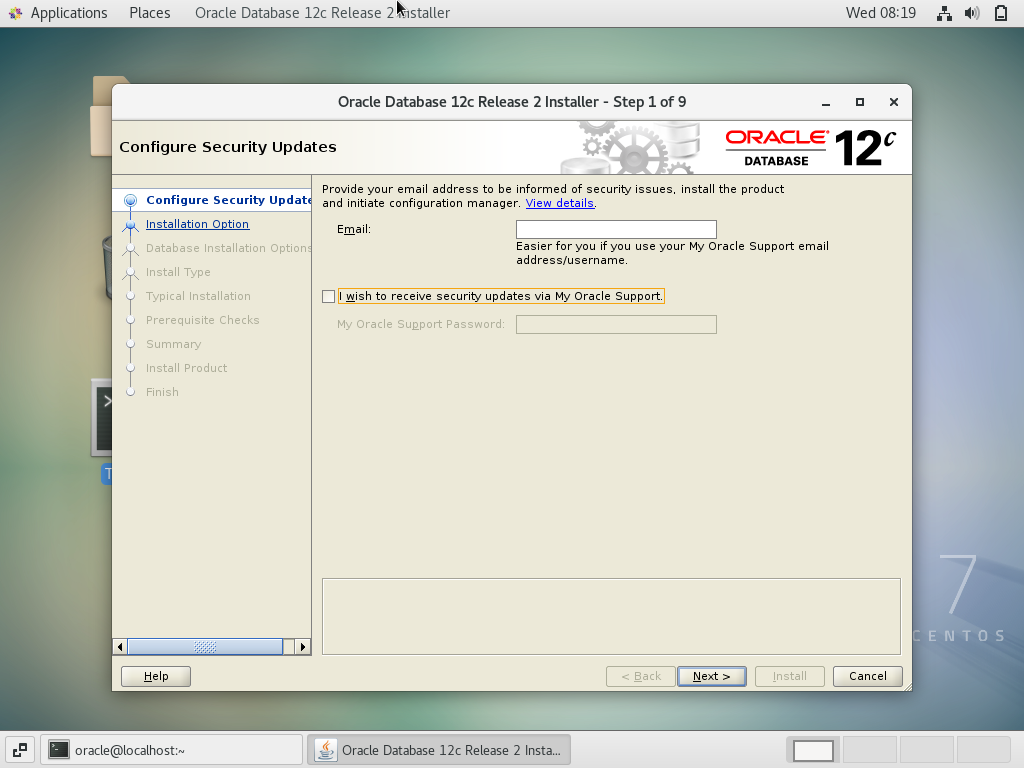This screenshot has width=1024, height=768.
Task: Switch to the fourth workspace in switcher
Action: [x=984, y=750]
